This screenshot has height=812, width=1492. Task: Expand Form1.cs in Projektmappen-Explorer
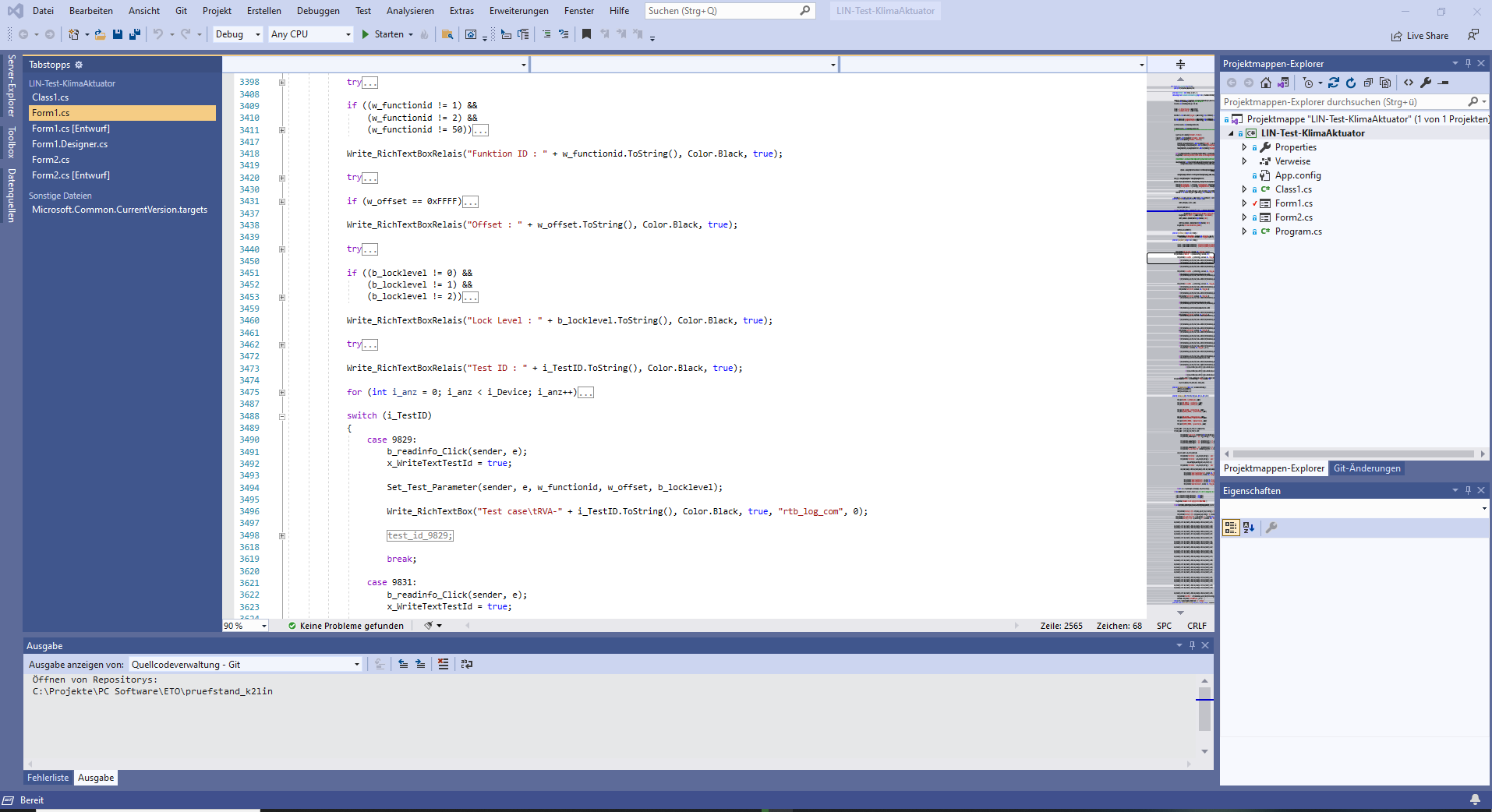pyautogui.click(x=1244, y=203)
